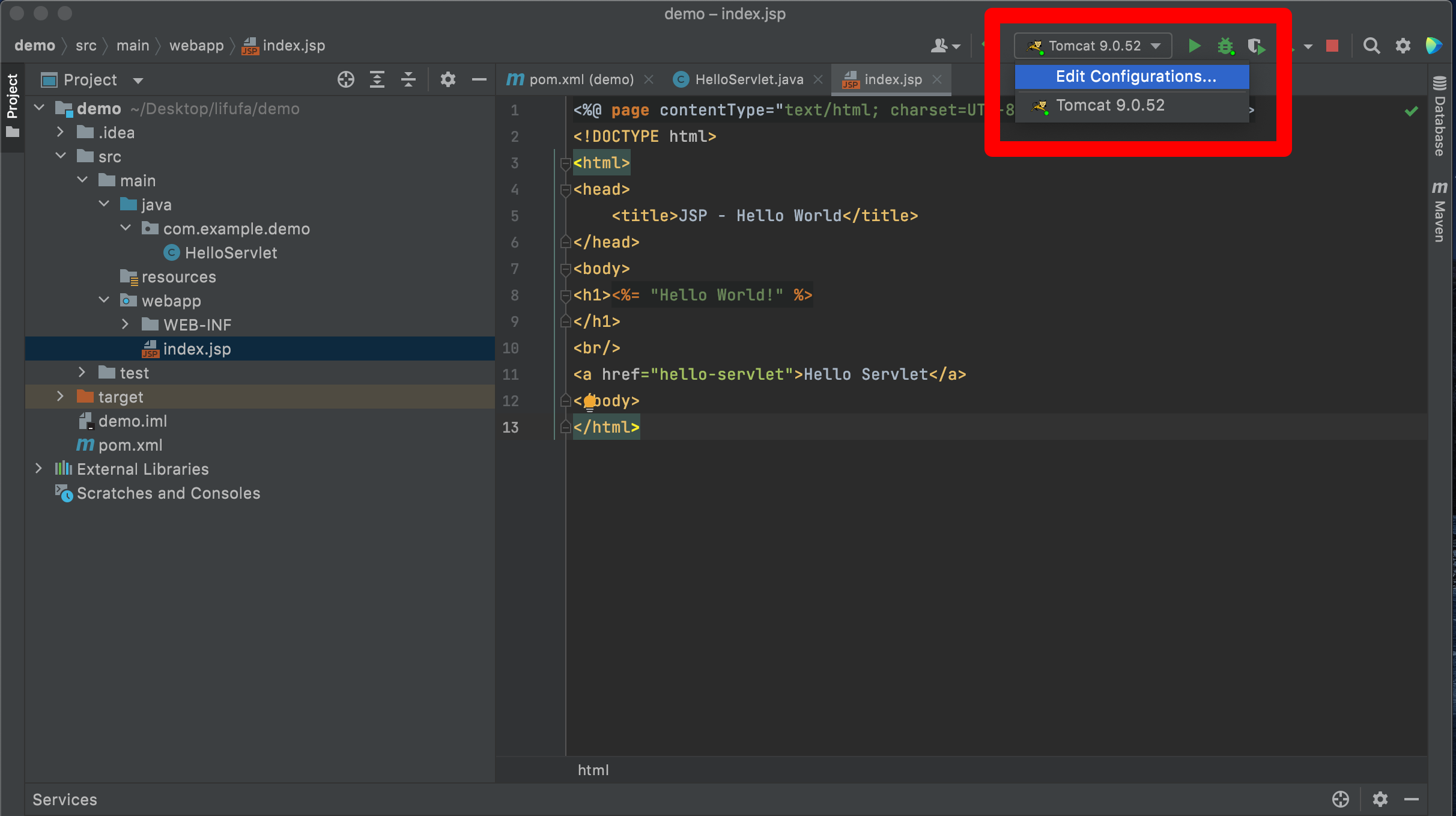
Task: Click Collapse All icon in Project panel
Action: [x=408, y=79]
